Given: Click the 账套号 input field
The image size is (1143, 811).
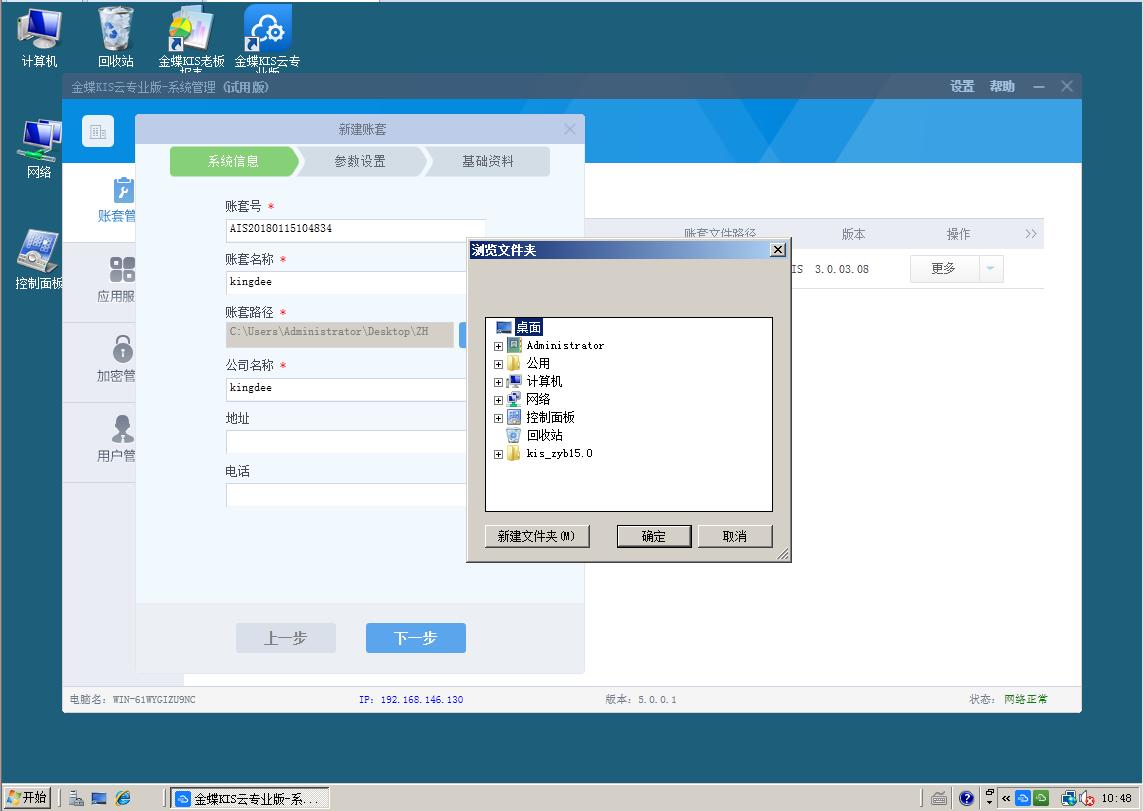Looking at the screenshot, I should click(356, 229).
